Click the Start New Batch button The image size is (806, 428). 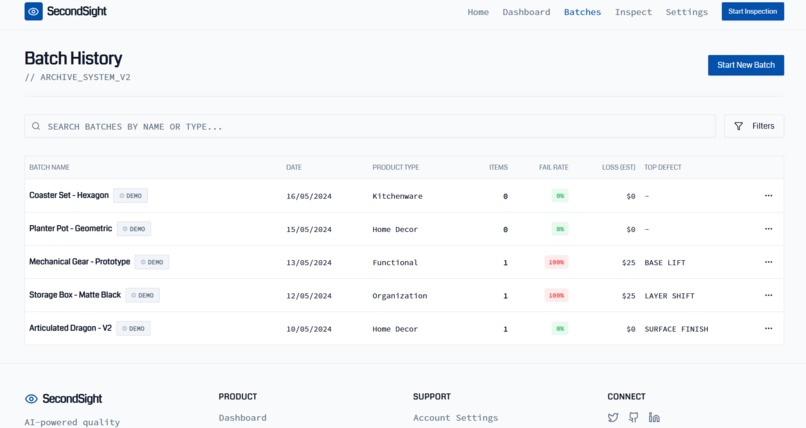click(746, 65)
